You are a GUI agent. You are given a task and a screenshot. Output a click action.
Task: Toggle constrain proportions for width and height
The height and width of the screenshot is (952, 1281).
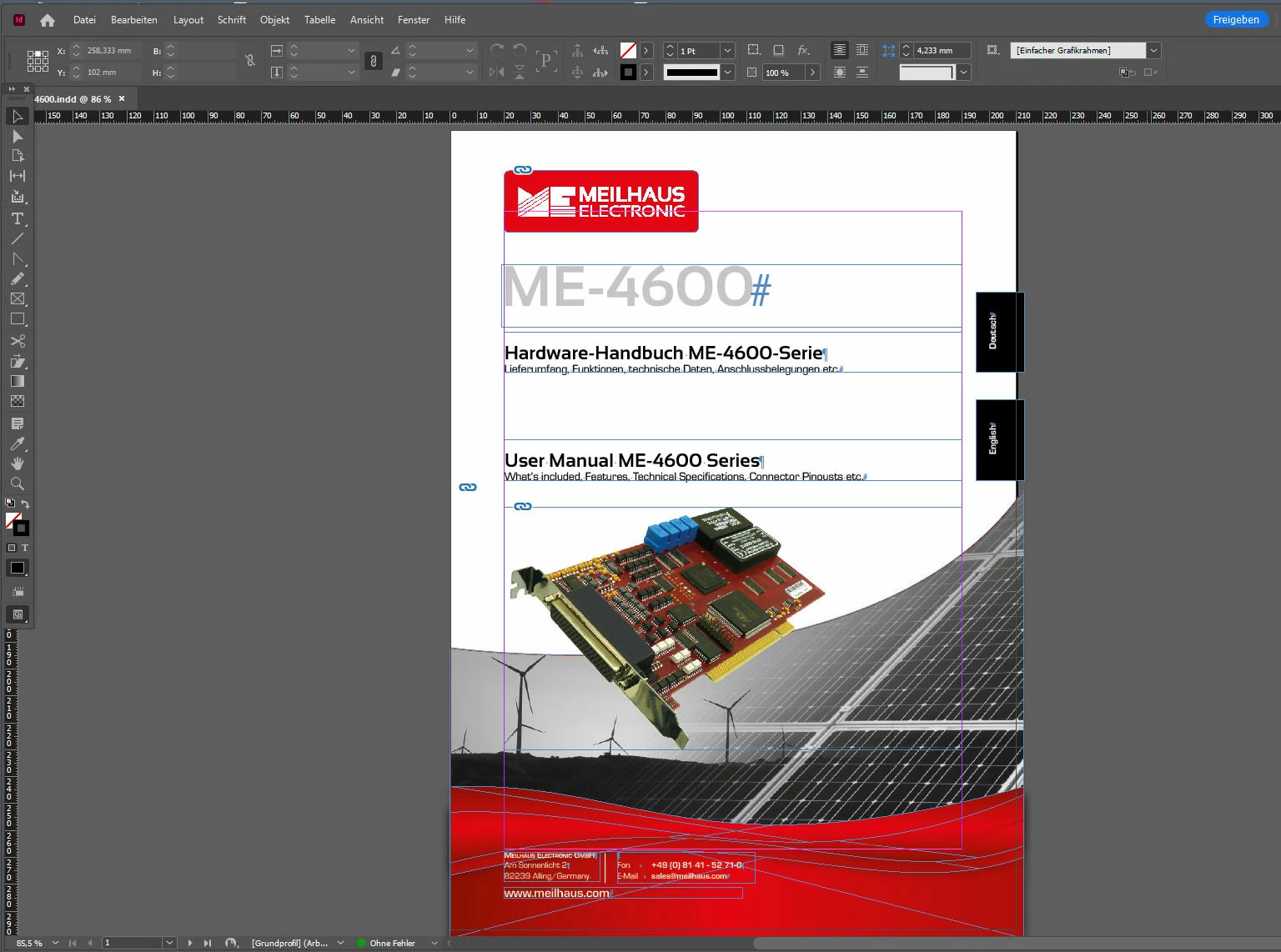click(249, 61)
